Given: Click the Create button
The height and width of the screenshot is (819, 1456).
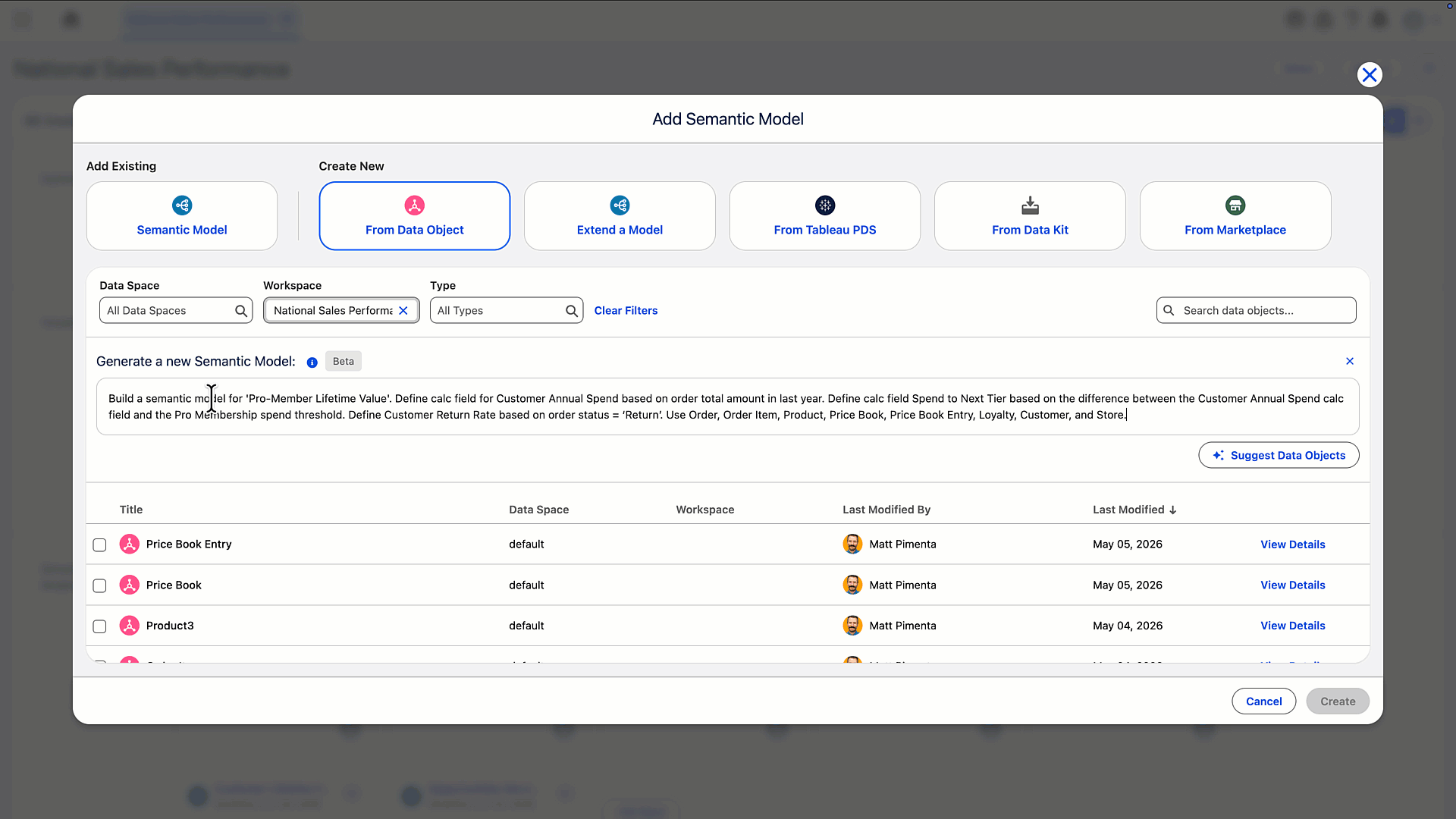Looking at the screenshot, I should pos(1338,701).
